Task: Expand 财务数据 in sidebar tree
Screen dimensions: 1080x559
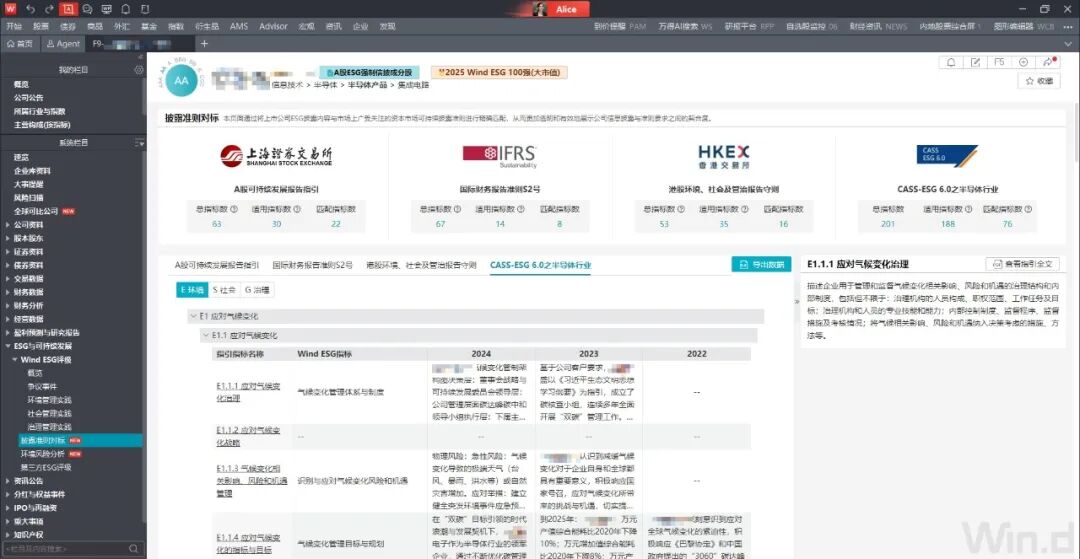Action: (8, 292)
